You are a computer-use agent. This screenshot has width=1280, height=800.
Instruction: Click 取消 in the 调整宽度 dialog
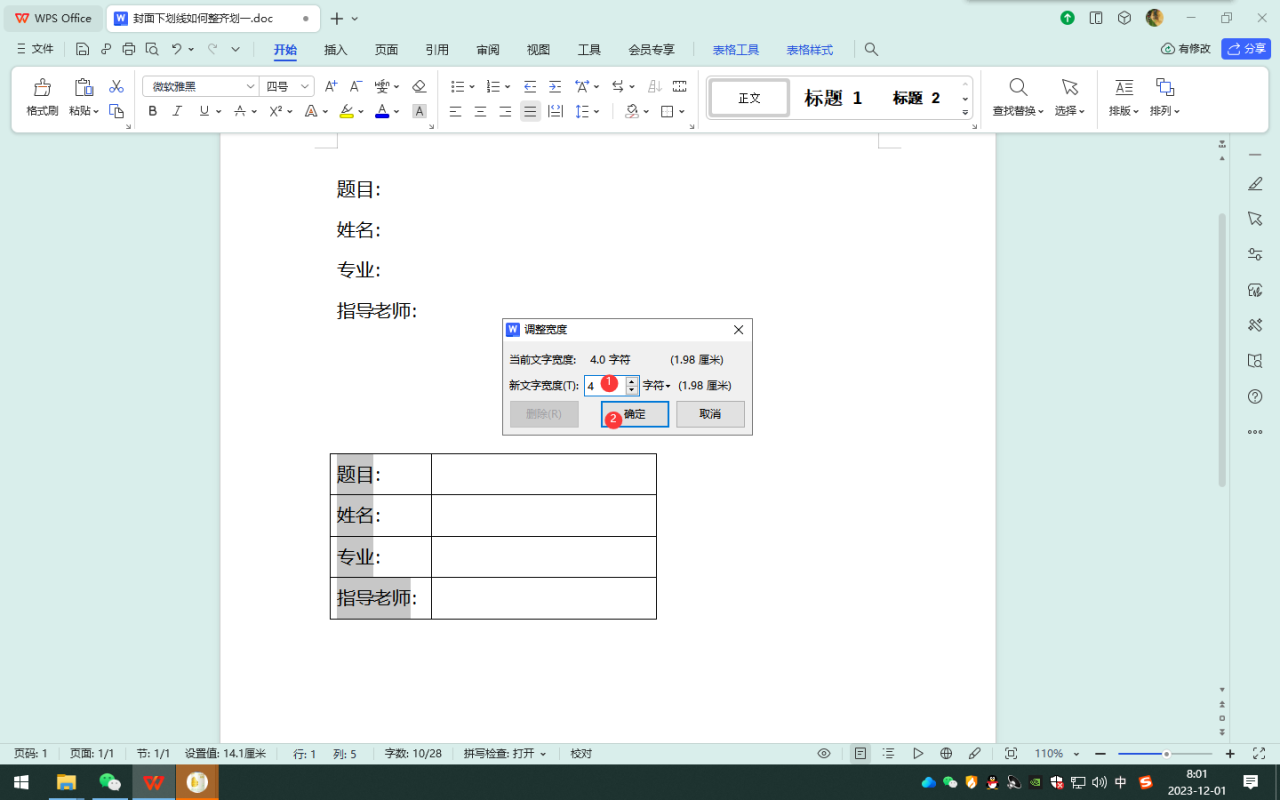[710, 414]
